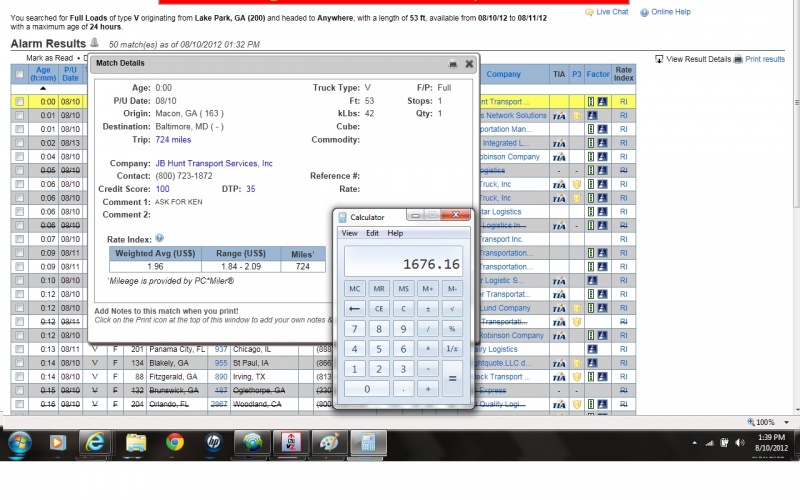
Task: Click the volume icon in the system tray
Action: pyautogui.click(x=740, y=442)
